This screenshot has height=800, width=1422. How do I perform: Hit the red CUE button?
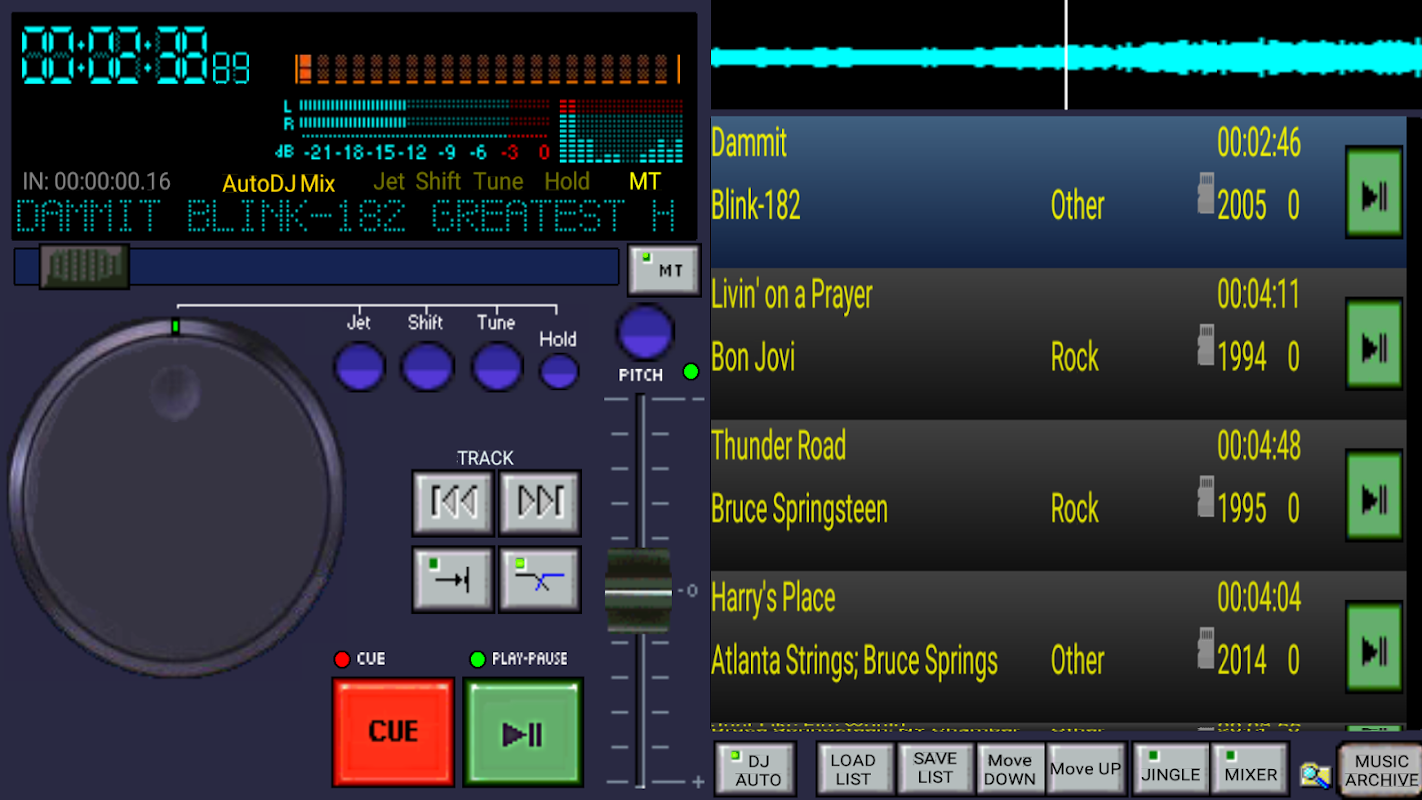[393, 731]
